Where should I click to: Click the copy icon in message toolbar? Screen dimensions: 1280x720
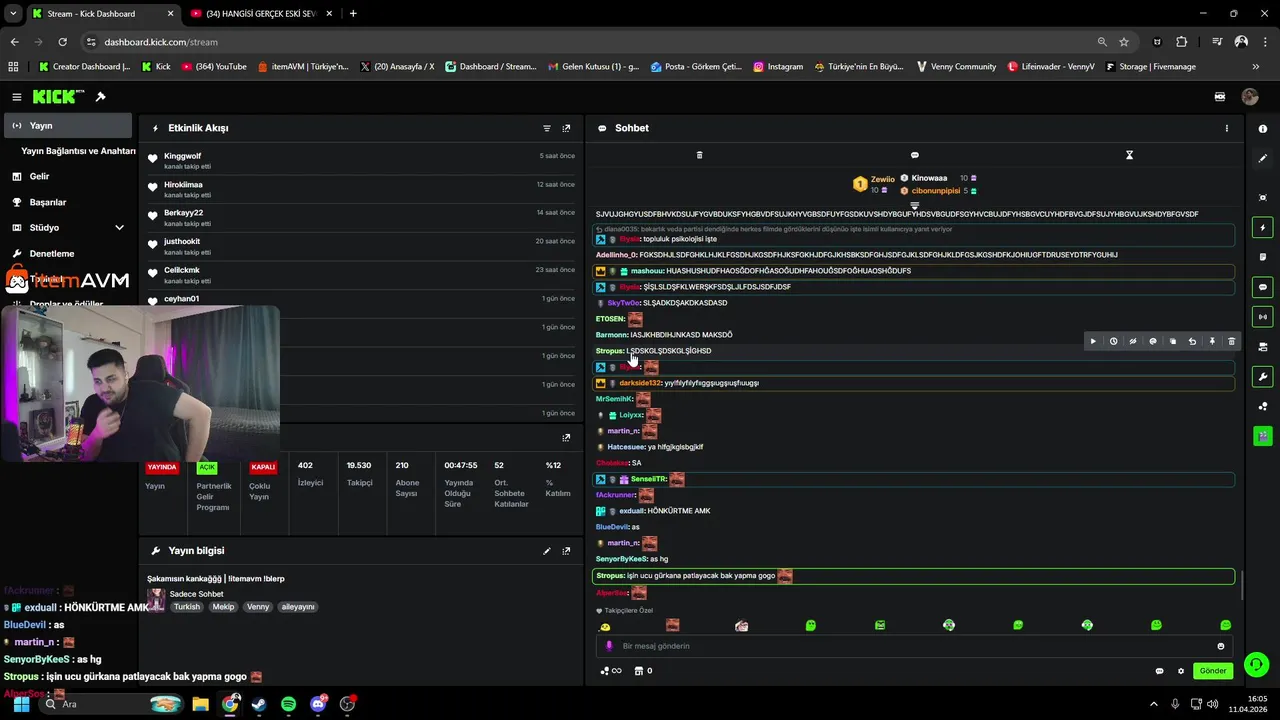[x=1173, y=341]
